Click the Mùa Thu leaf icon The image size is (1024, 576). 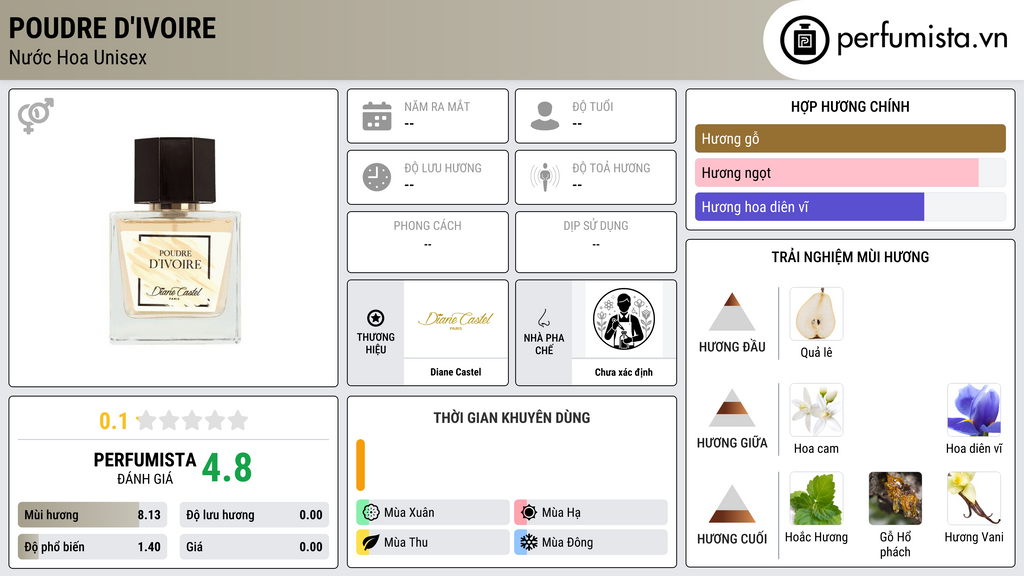point(371,542)
